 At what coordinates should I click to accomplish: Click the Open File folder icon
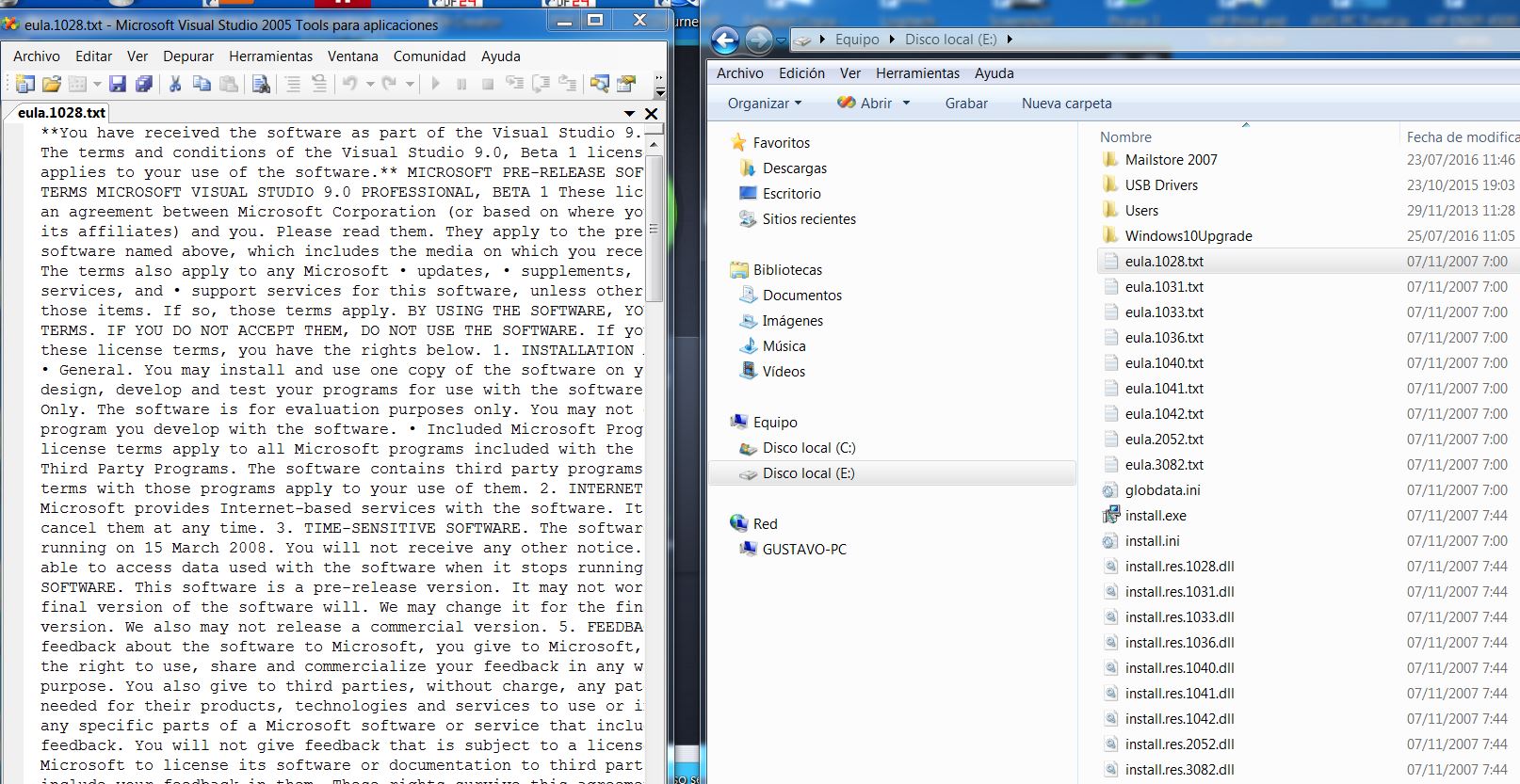pyautogui.click(x=52, y=84)
